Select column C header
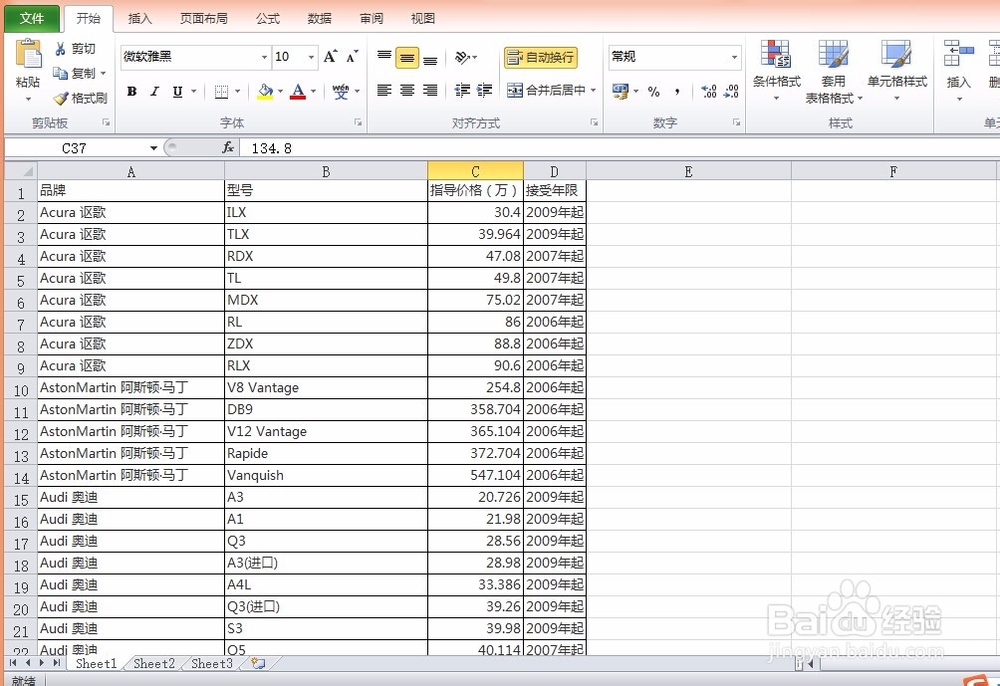1000x686 pixels. 475,171
